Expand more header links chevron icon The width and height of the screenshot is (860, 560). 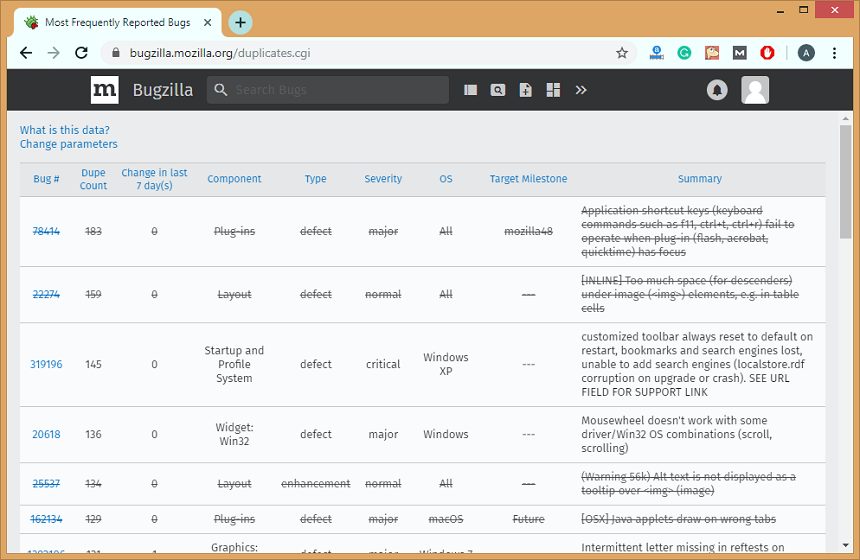581,90
